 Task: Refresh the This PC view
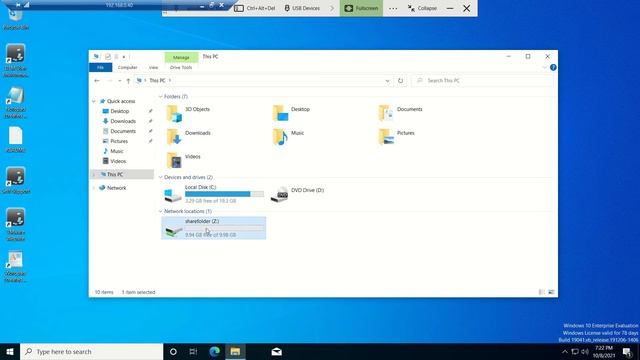tap(400, 81)
